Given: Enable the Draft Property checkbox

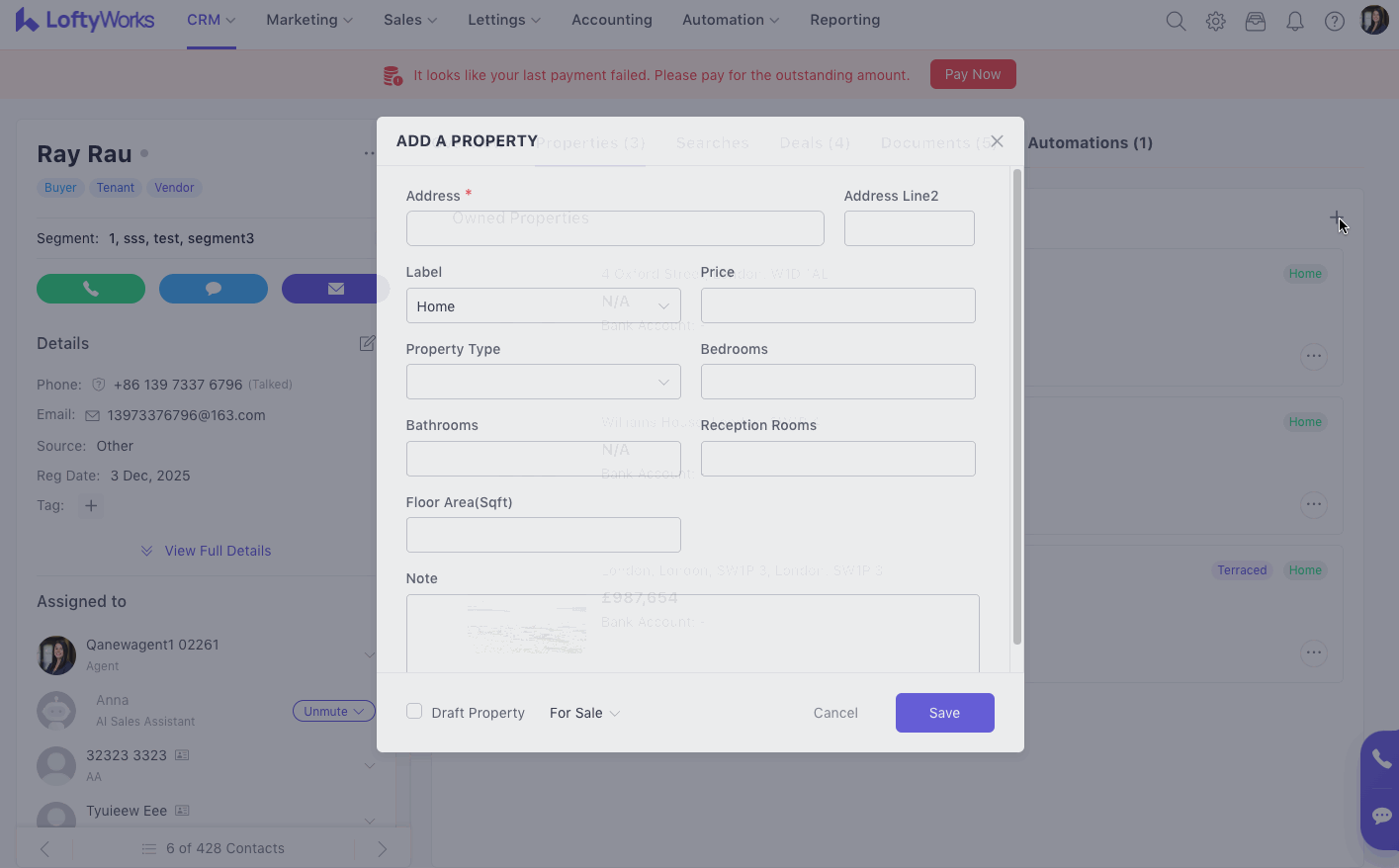Looking at the screenshot, I should tap(414, 712).
